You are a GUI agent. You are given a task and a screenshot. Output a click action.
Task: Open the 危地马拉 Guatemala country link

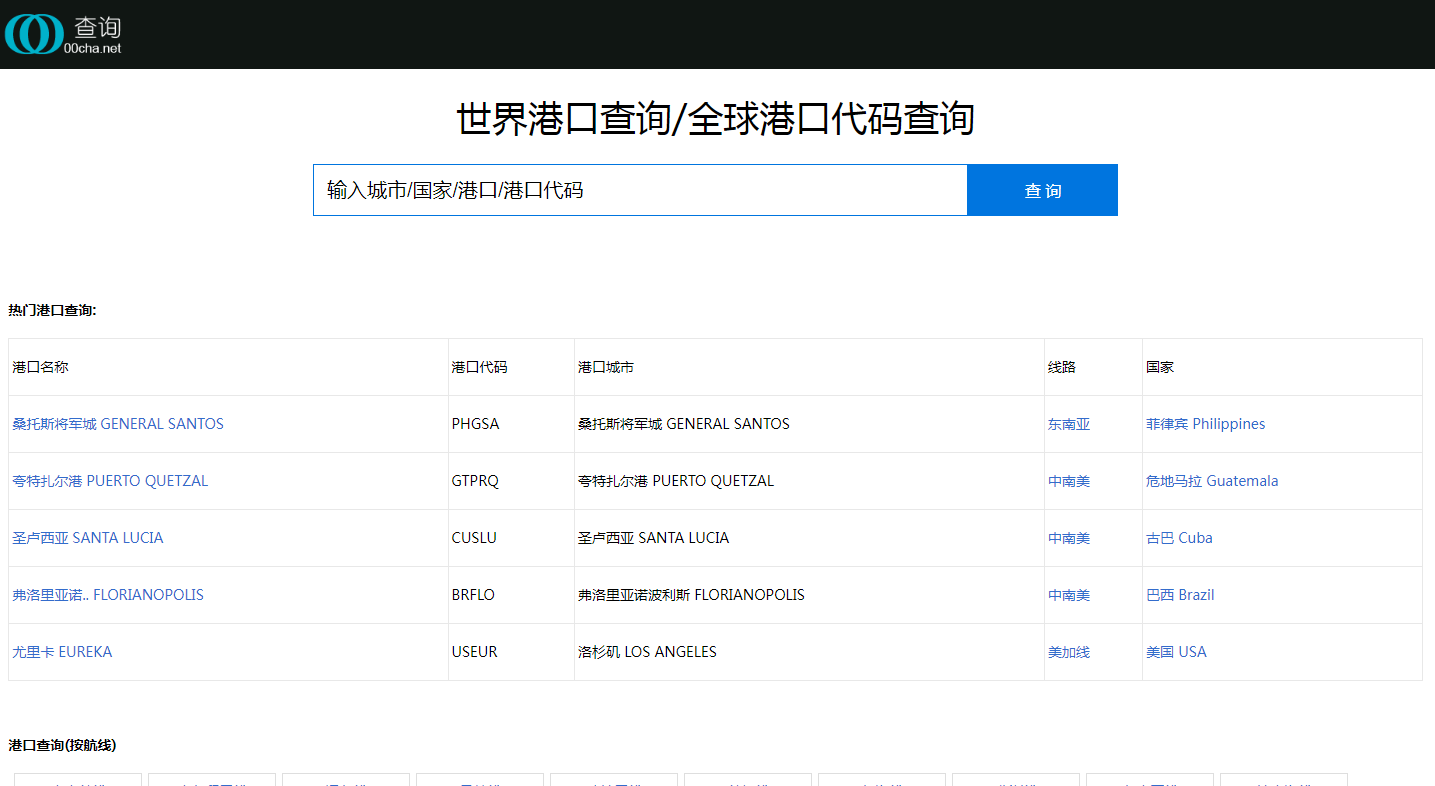(1212, 480)
